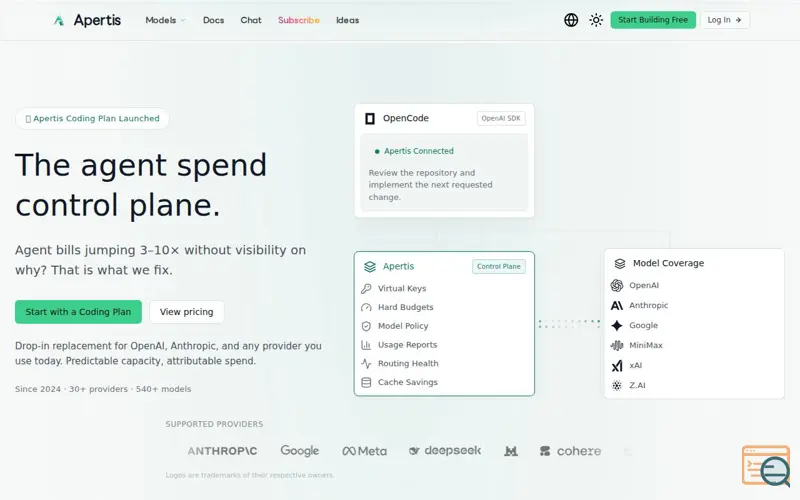Click the 'Hard Budgets' label
The image size is (800, 500).
pyautogui.click(x=406, y=307)
